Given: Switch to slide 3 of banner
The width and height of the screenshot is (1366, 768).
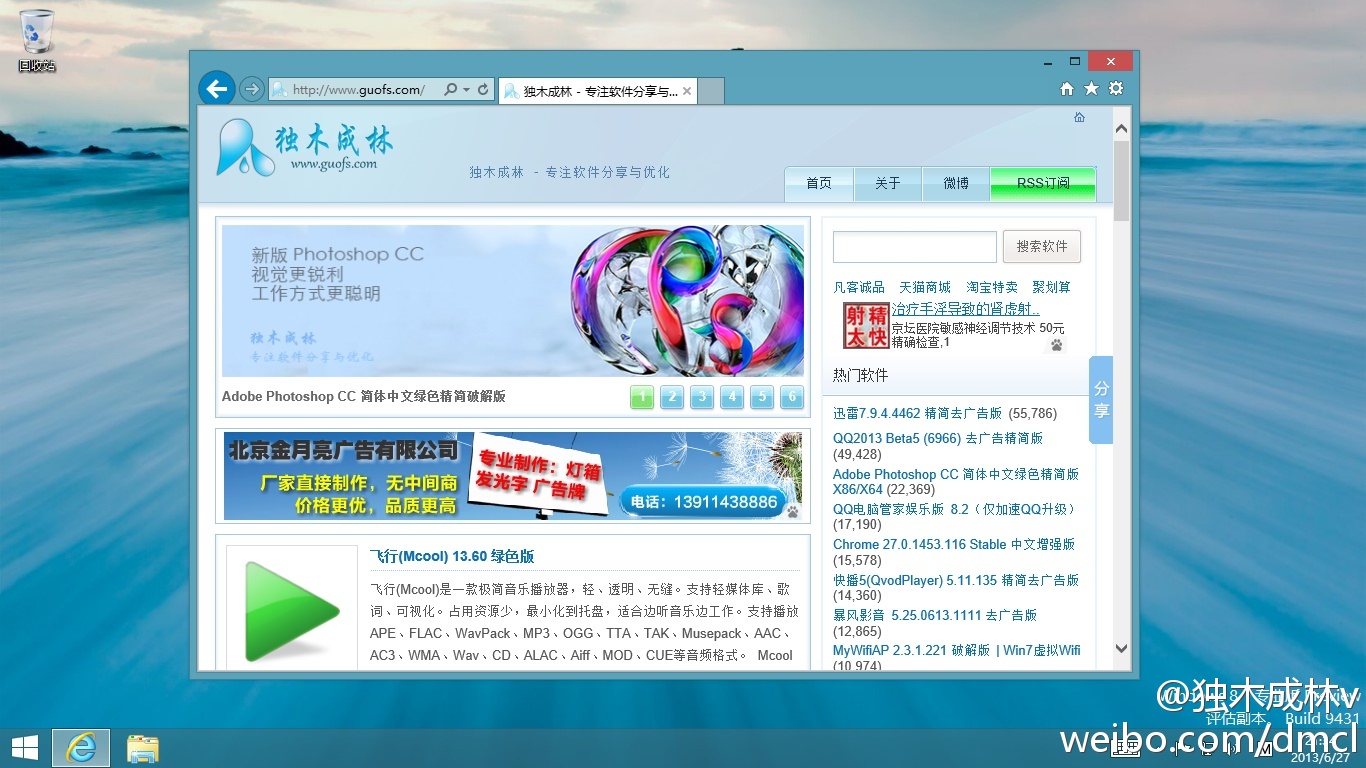Looking at the screenshot, I should tap(702, 397).
